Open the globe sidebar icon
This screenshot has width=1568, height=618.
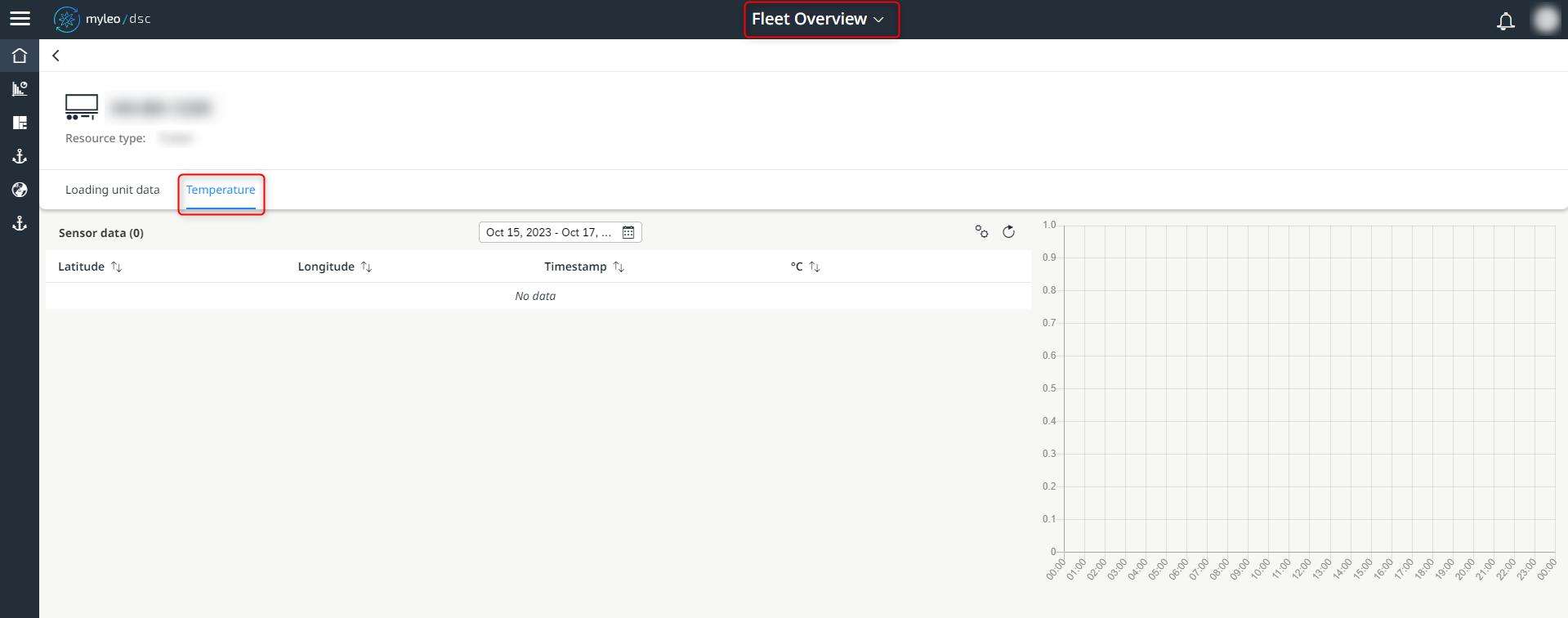click(20, 190)
